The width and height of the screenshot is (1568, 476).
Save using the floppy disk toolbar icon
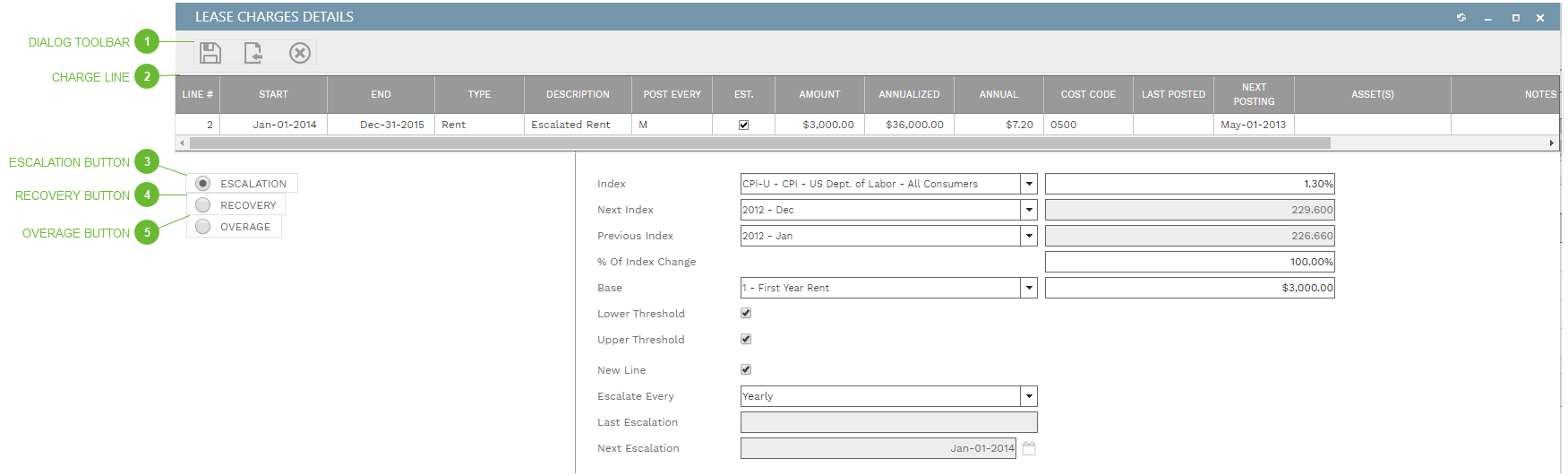click(x=210, y=53)
